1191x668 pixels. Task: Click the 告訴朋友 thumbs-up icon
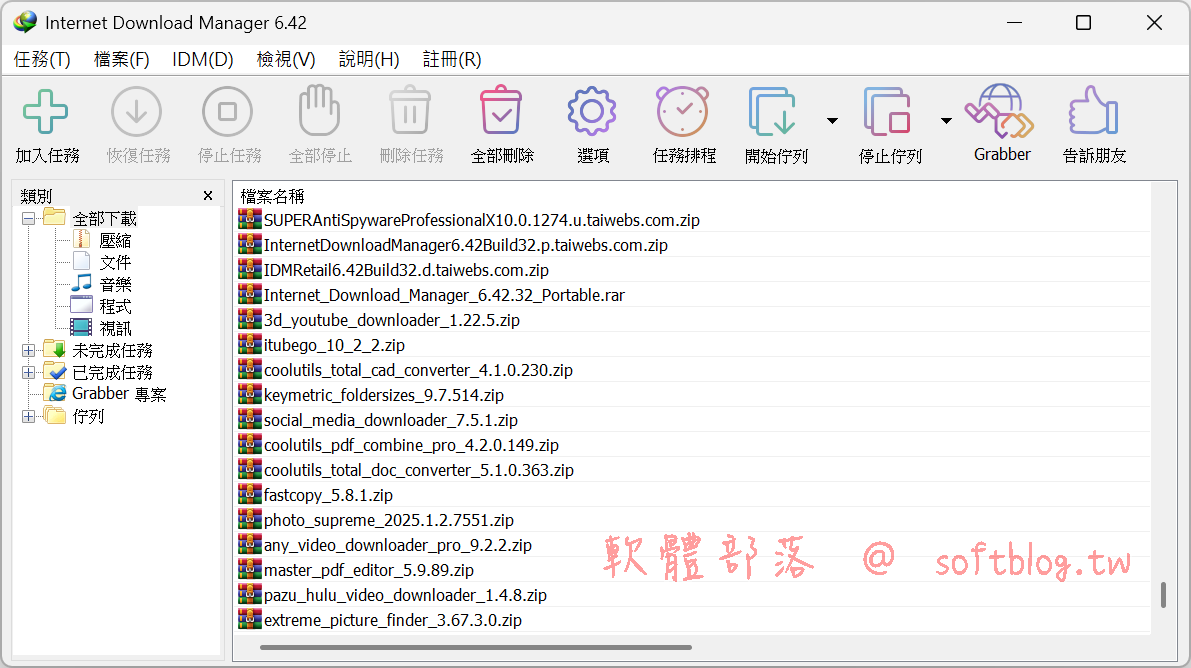click(x=1094, y=111)
